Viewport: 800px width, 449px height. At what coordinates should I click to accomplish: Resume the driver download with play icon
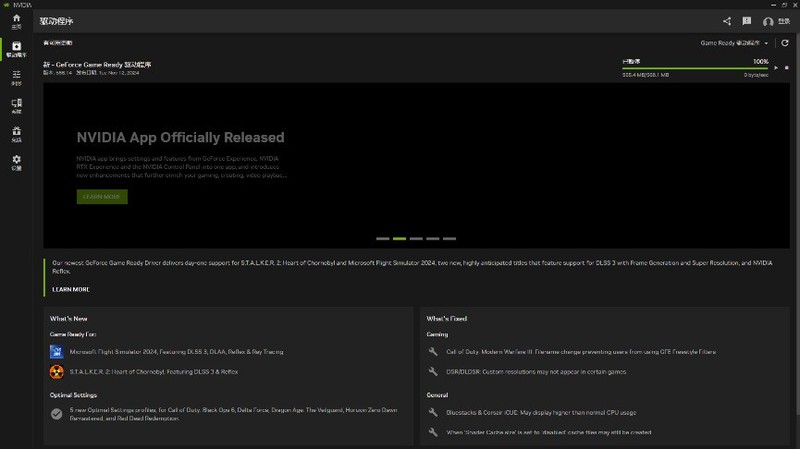pos(776,67)
